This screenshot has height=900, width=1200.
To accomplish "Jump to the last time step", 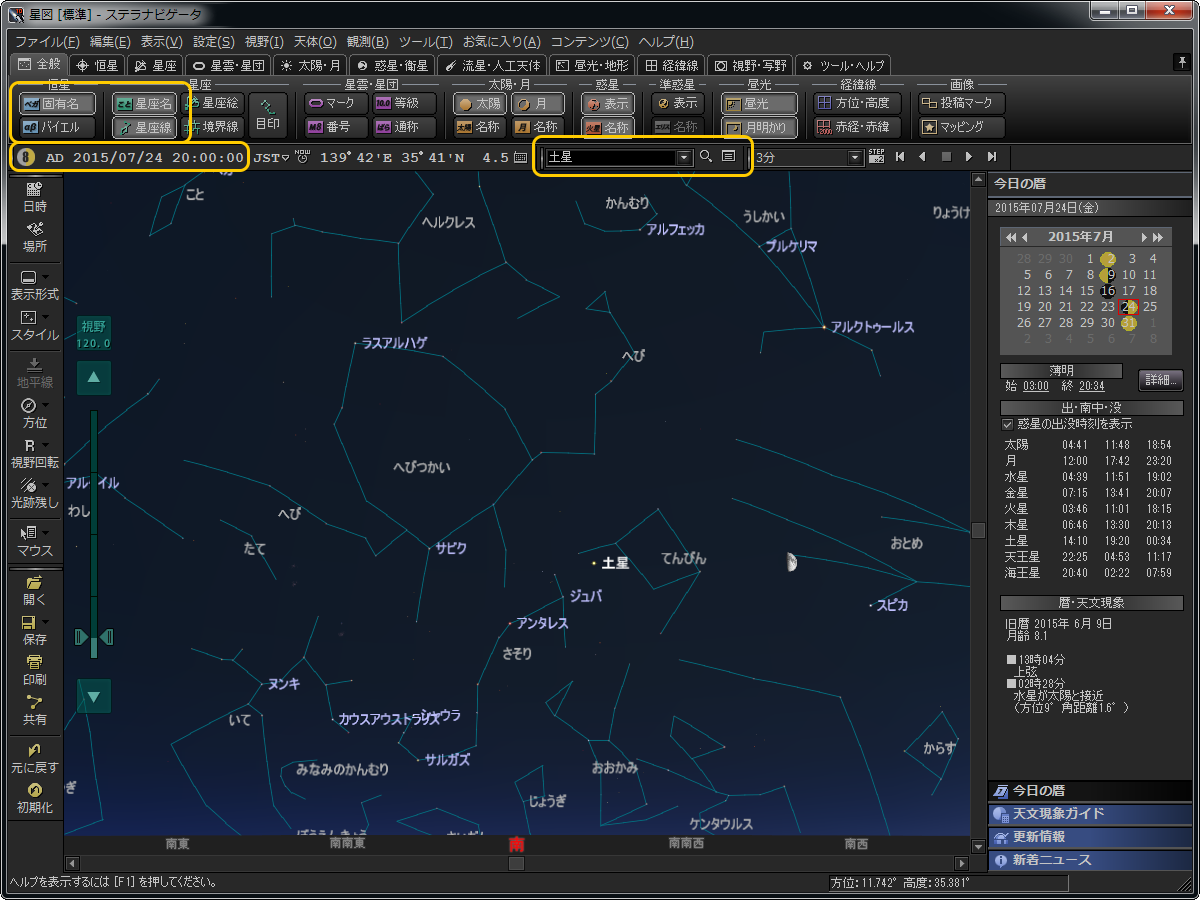I will tap(992, 157).
